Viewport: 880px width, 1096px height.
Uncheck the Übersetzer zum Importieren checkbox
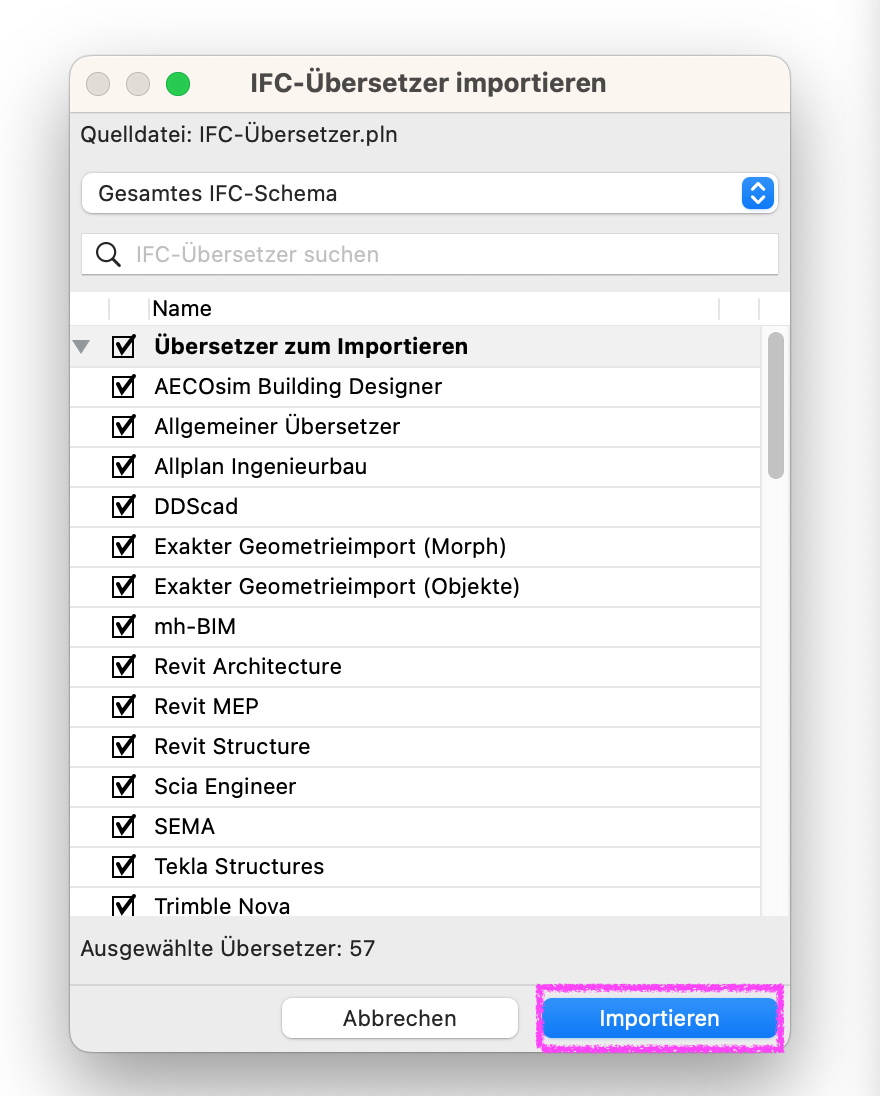tap(124, 347)
